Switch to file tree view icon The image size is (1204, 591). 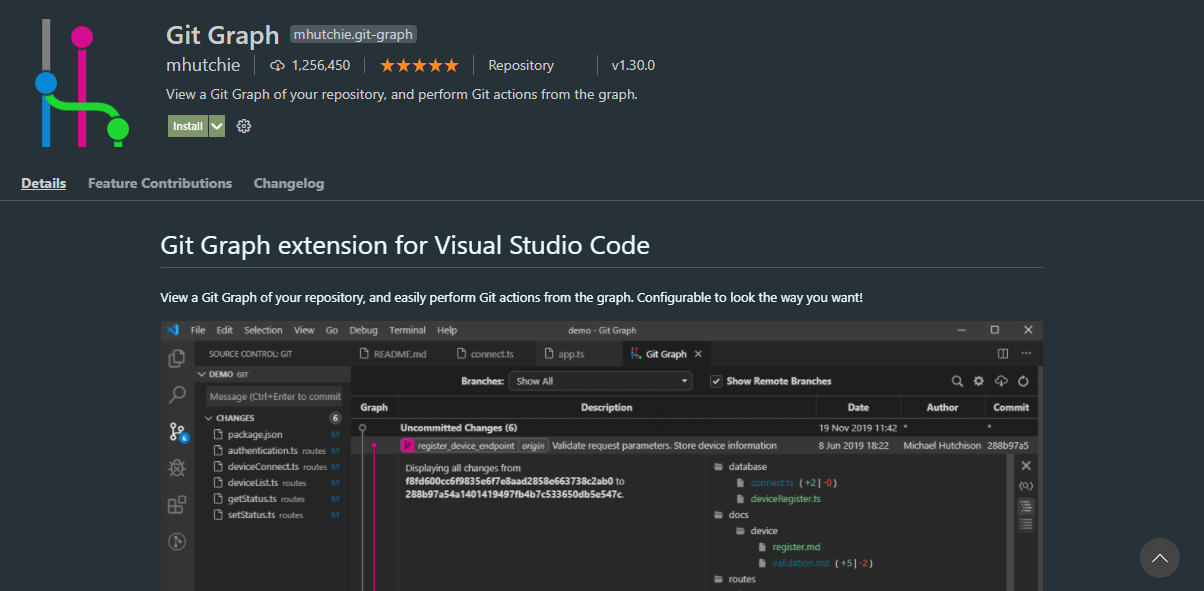pyautogui.click(x=1026, y=506)
